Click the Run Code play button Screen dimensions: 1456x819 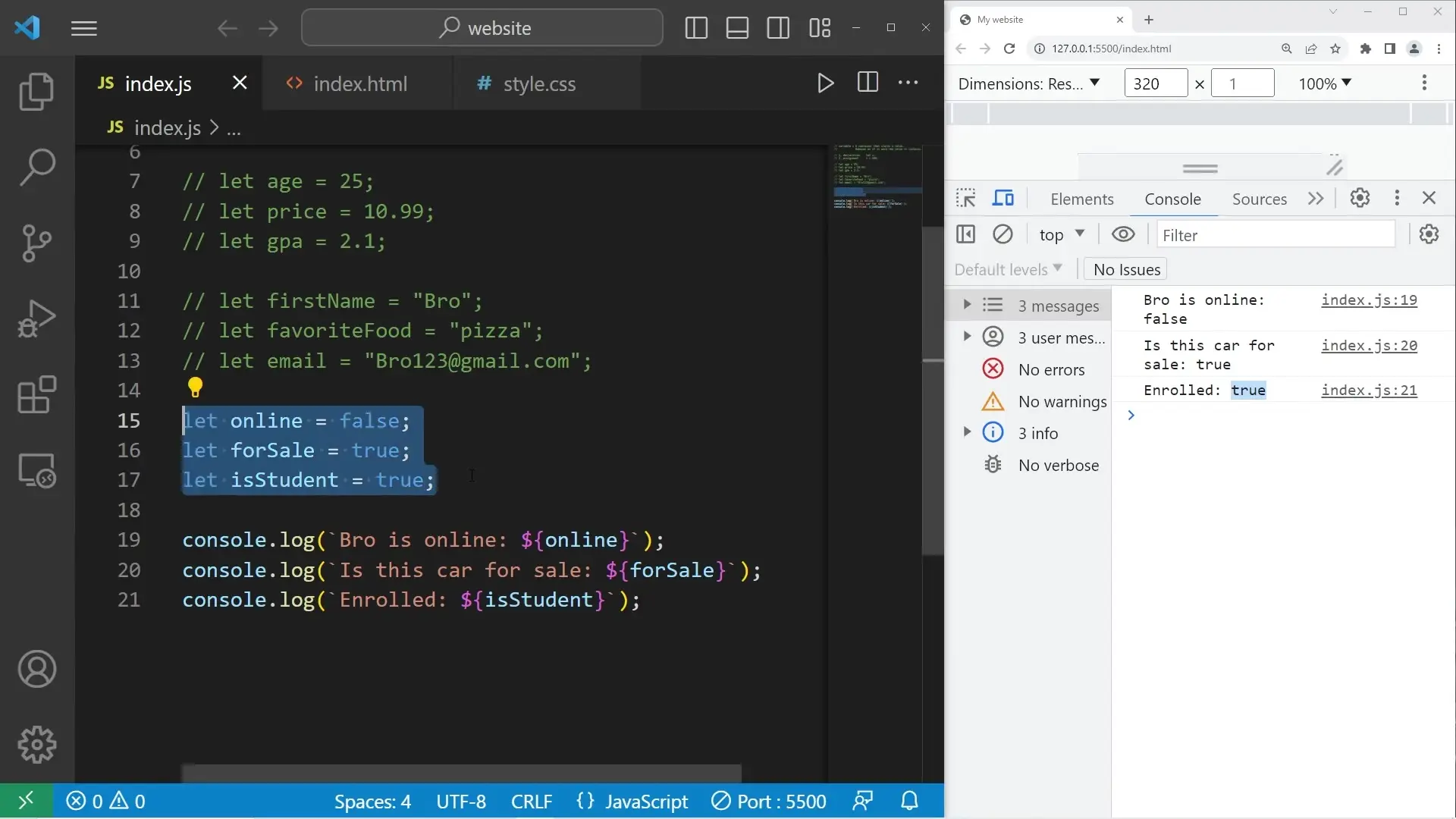(x=826, y=83)
